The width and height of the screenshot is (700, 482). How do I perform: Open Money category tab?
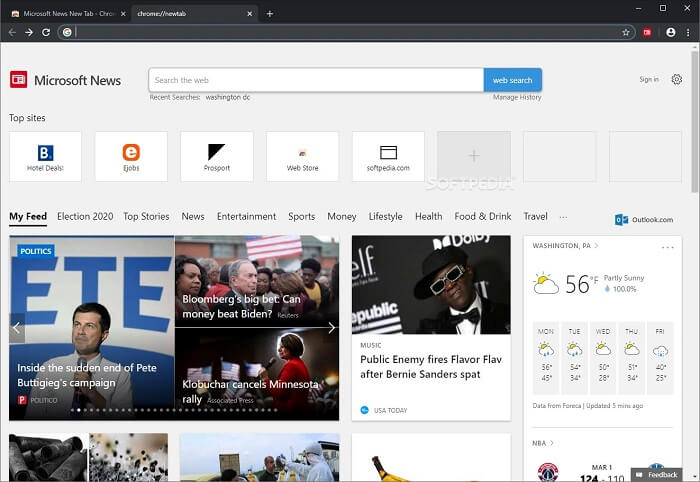[x=342, y=216]
